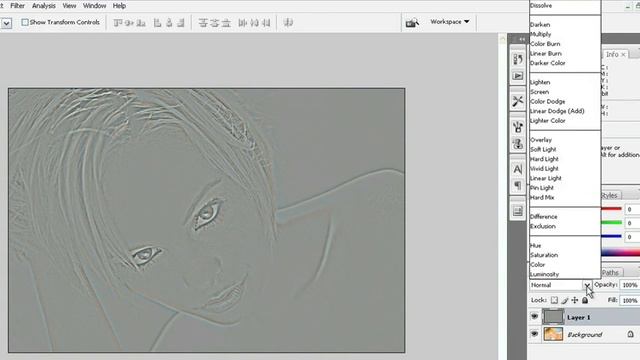
Task: Click Distribute Top Edges icon
Action: [203, 23]
